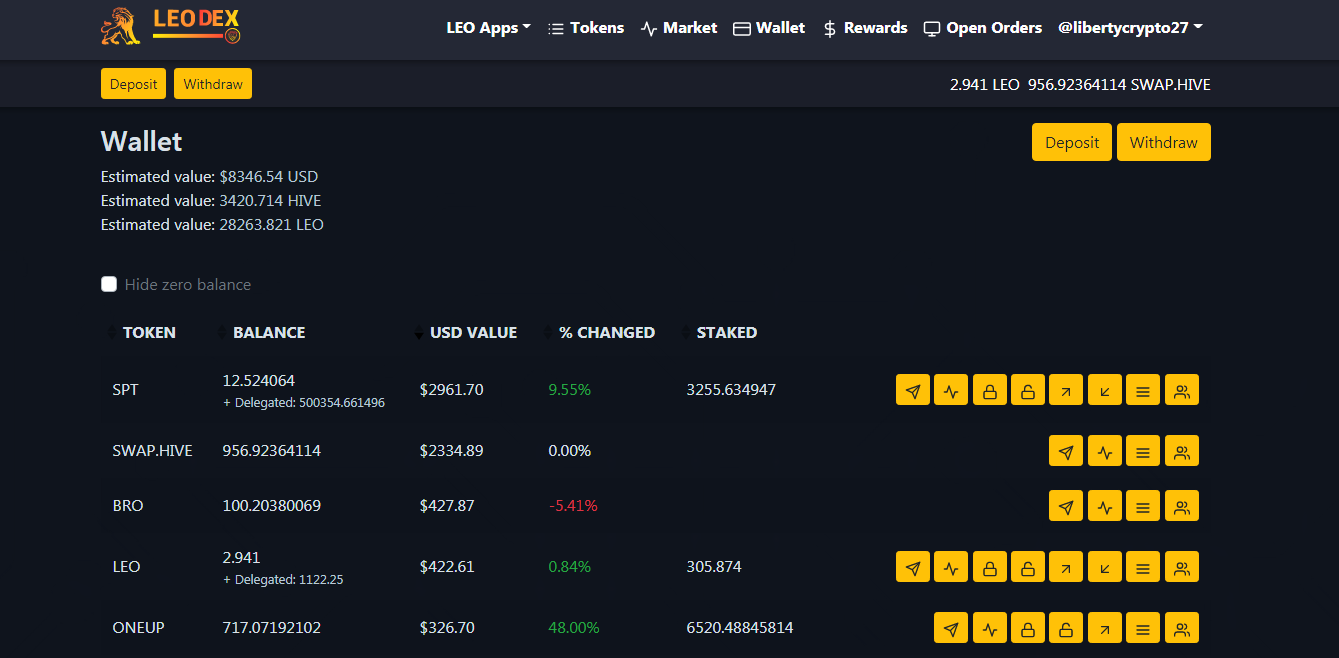Image resolution: width=1339 pixels, height=658 pixels.
Task: Open the ONEUP market chart icon
Action: [x=990, y=628]
